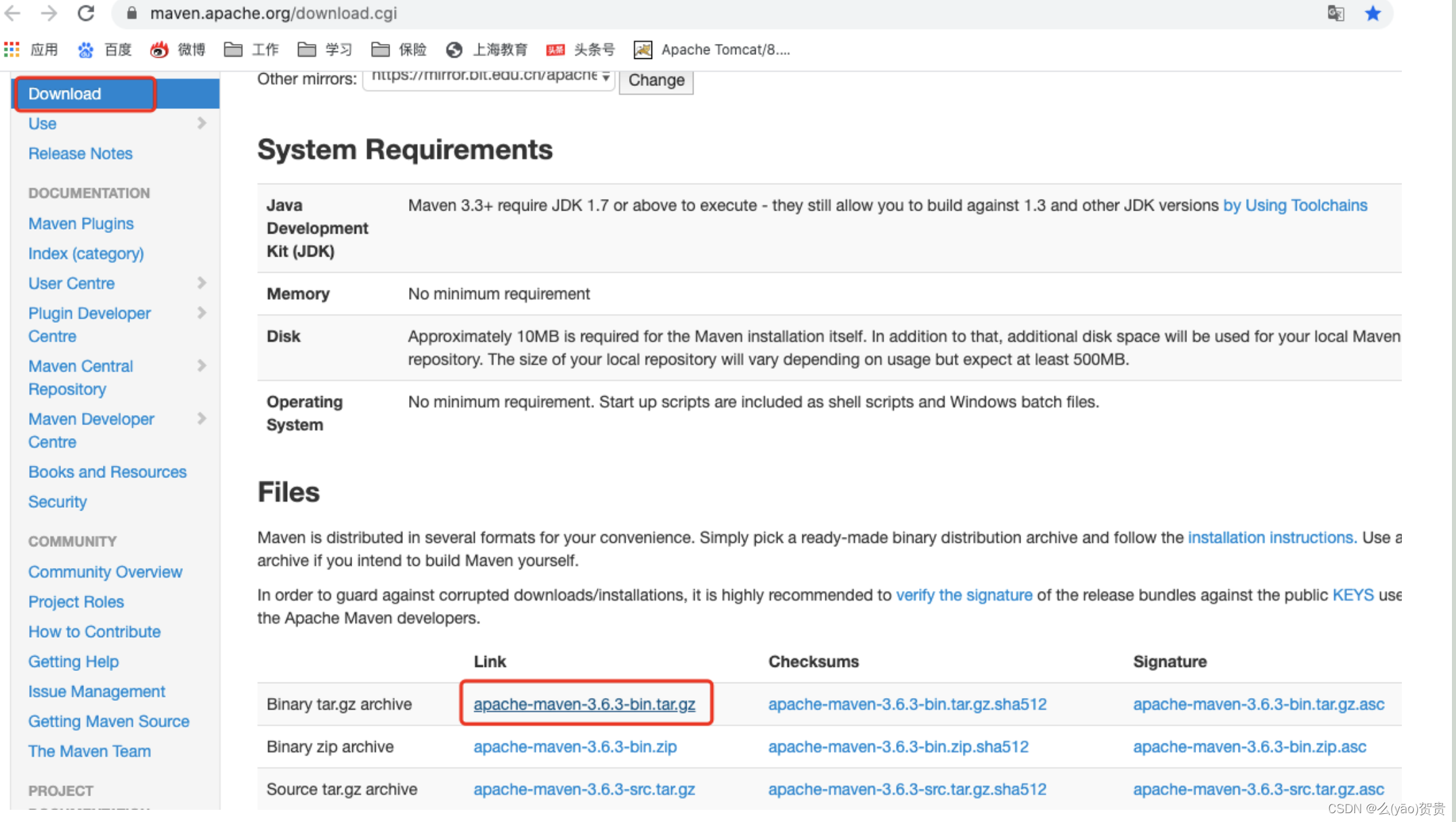1456x822 pixels.
Task: Open apache-maven-3.6.3-src.tar.gz.asc signature
Action: pos(1259,789)
